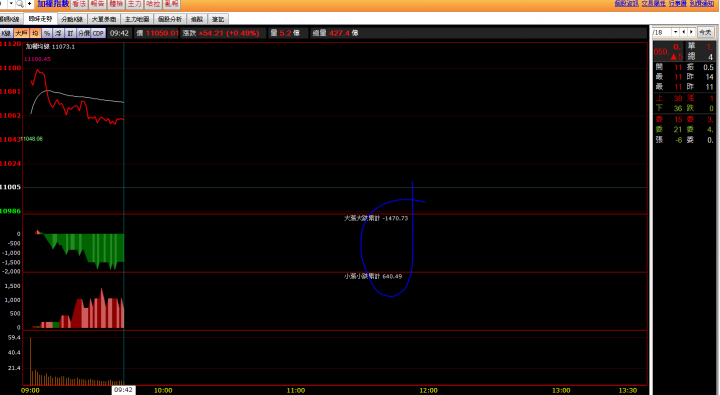The image size is (720, 395).
Task: Click the 09:42 time marker on axis
Action: tap(124, 390)
